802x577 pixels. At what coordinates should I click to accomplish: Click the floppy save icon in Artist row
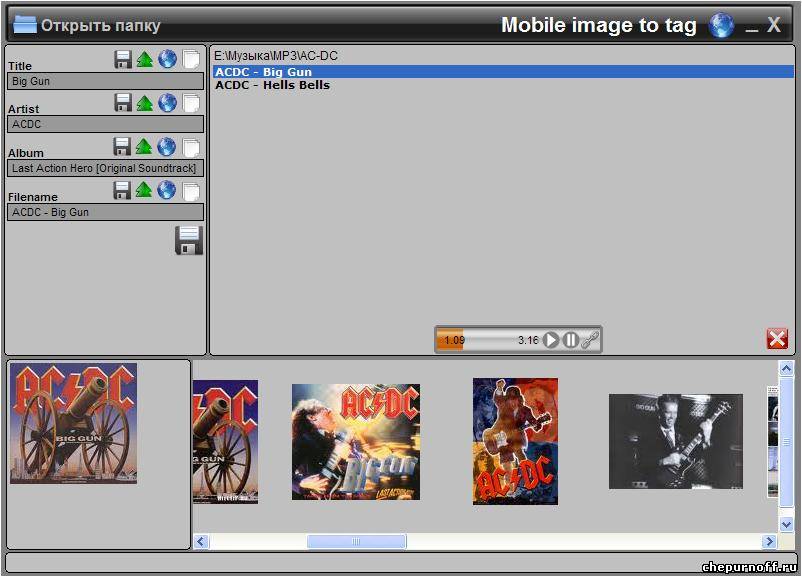pyautogui.click(x=123, y=103)
